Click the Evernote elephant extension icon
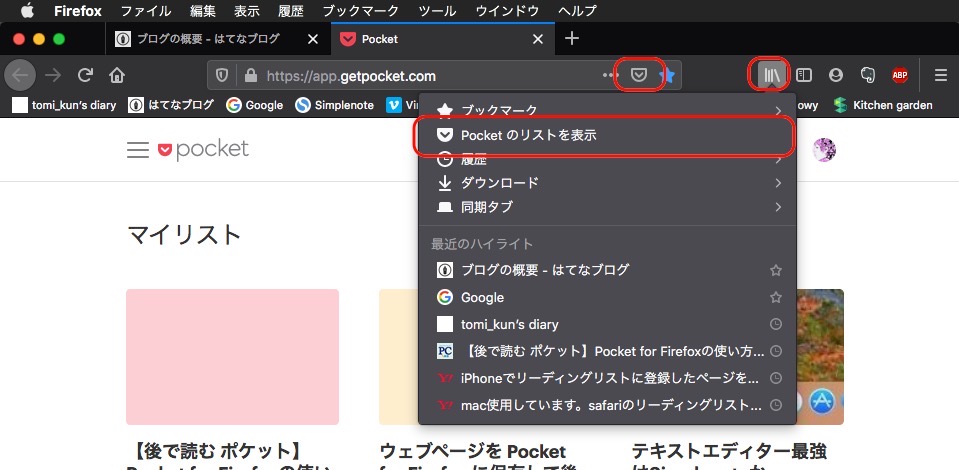This screenshot has height=470, width=959. (x=867, y=75)
